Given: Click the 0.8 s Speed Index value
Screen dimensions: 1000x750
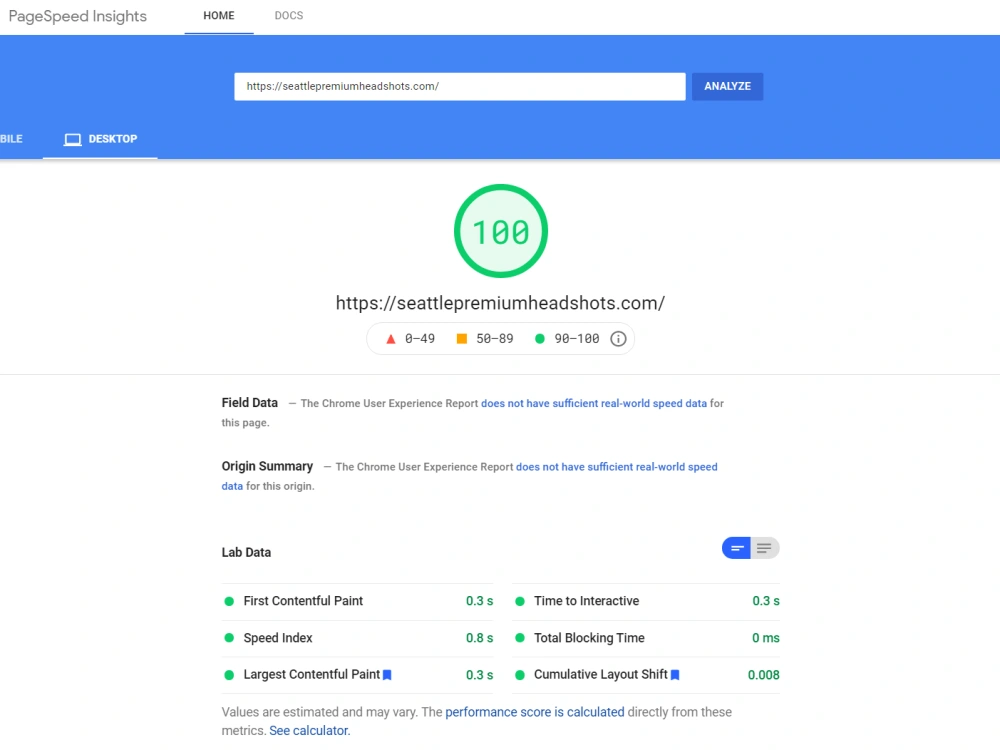Looking at the screenshot, I should [480, 638].
